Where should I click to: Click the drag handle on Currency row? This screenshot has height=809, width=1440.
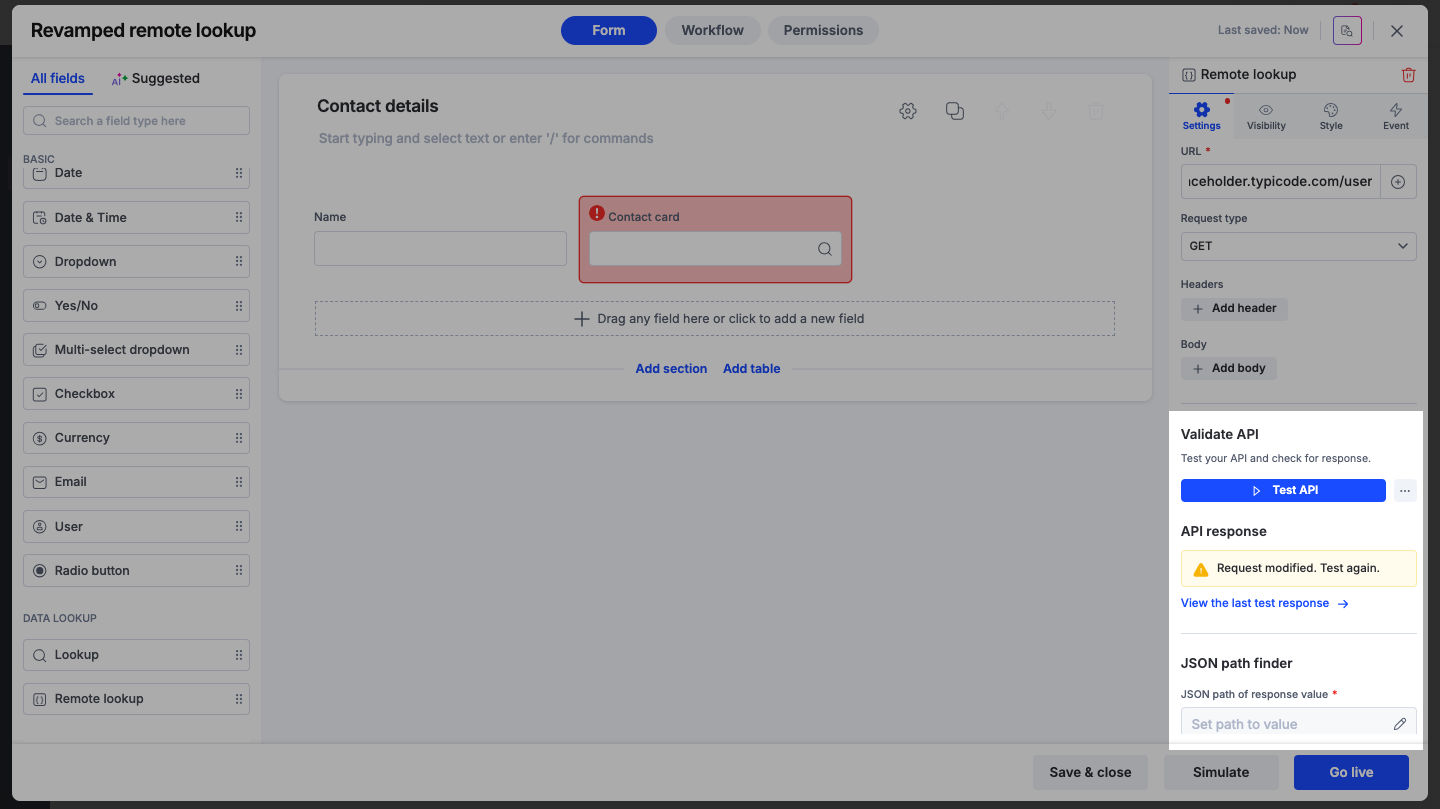(x=239, y=438)
